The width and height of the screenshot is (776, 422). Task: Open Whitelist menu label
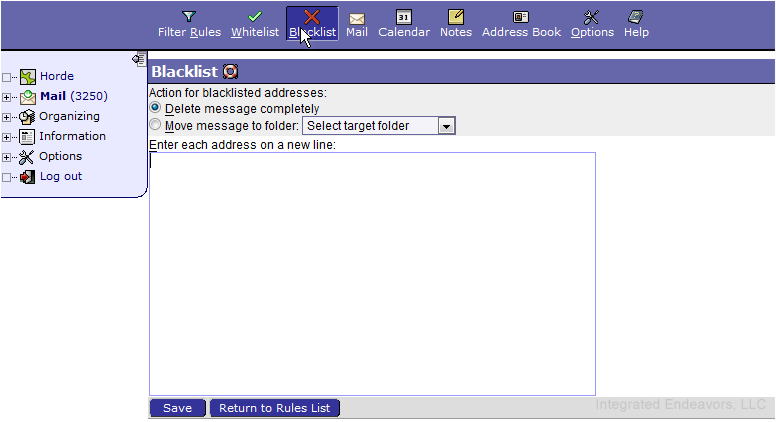[255, 32]
